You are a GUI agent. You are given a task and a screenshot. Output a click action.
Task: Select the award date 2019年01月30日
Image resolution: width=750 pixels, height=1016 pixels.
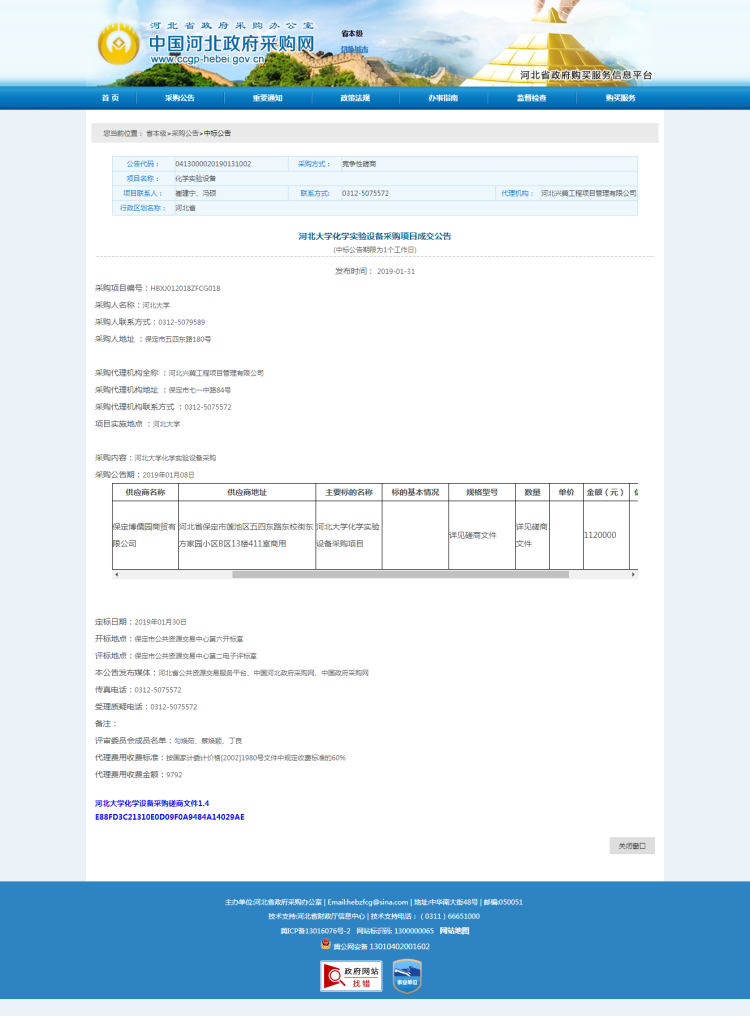(161, 622)
